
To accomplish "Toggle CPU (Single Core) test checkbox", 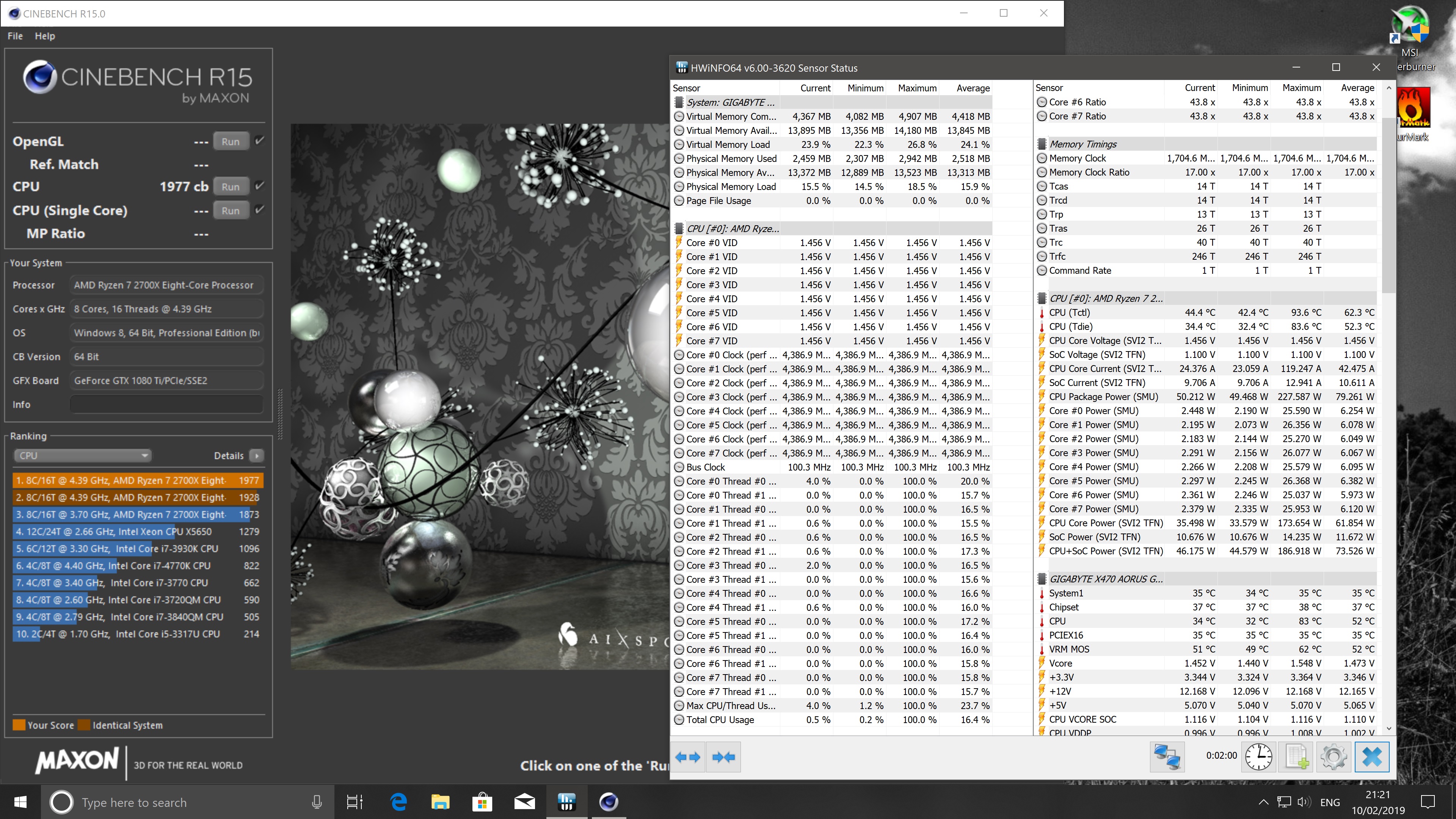I will (x=259, y=209).
